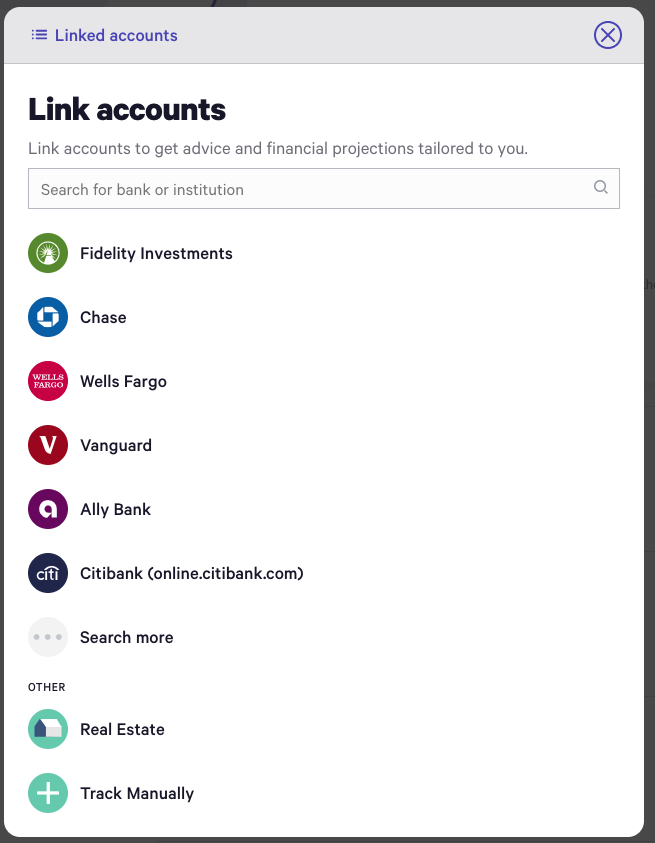Viewport: 655px width, 843px height.
Task: Open the Search more option
Action: [x=127, y=637]
